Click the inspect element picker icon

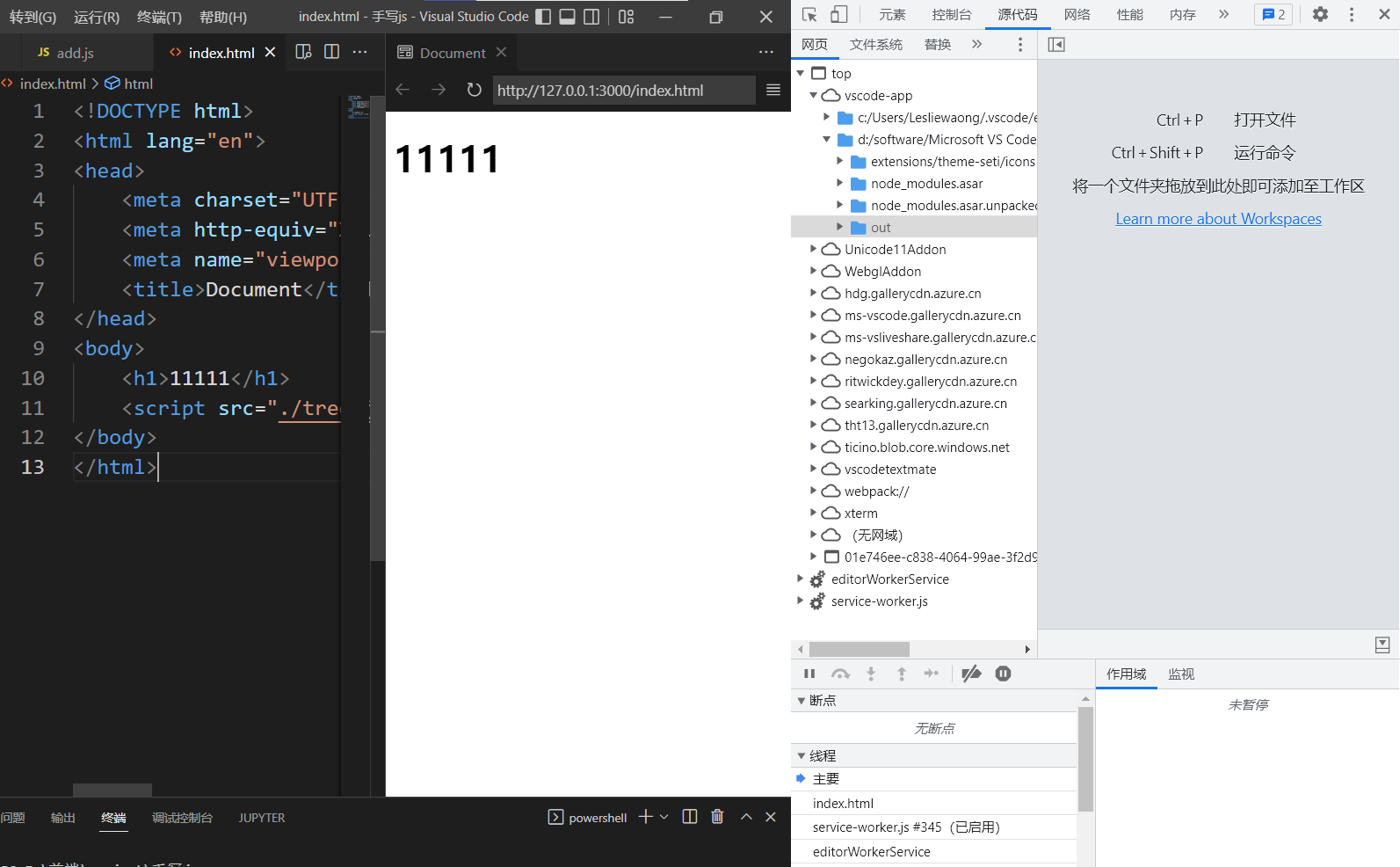pyautogui.click(x=809, y=14)
